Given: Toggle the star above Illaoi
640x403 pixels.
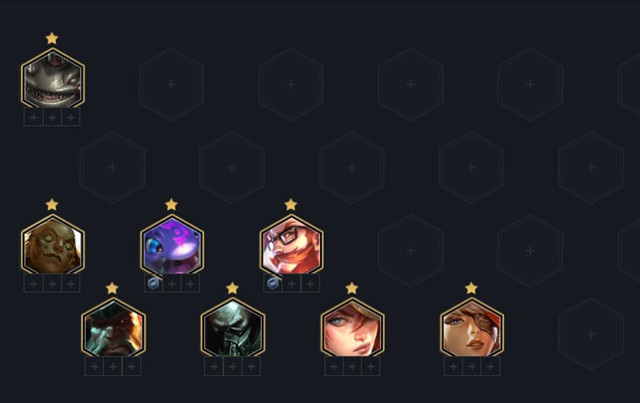Looking at the screenshot, I should [52, 204].
